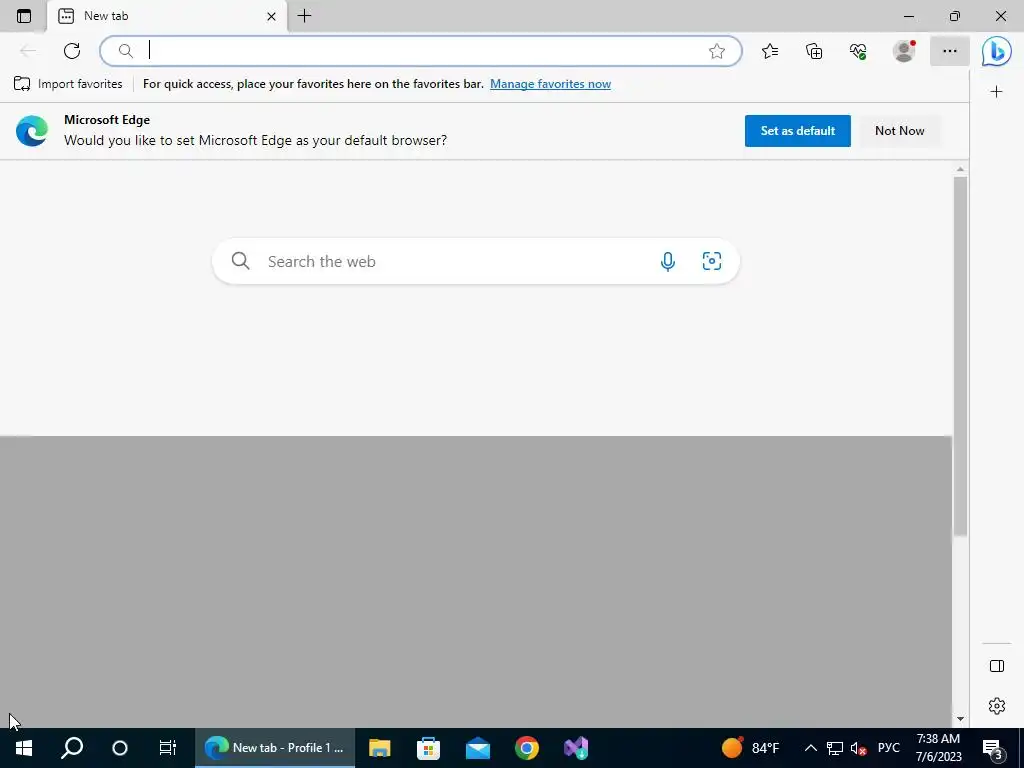Open the profile account menu
1024x768 pixels.
click(x=904, y=51)
